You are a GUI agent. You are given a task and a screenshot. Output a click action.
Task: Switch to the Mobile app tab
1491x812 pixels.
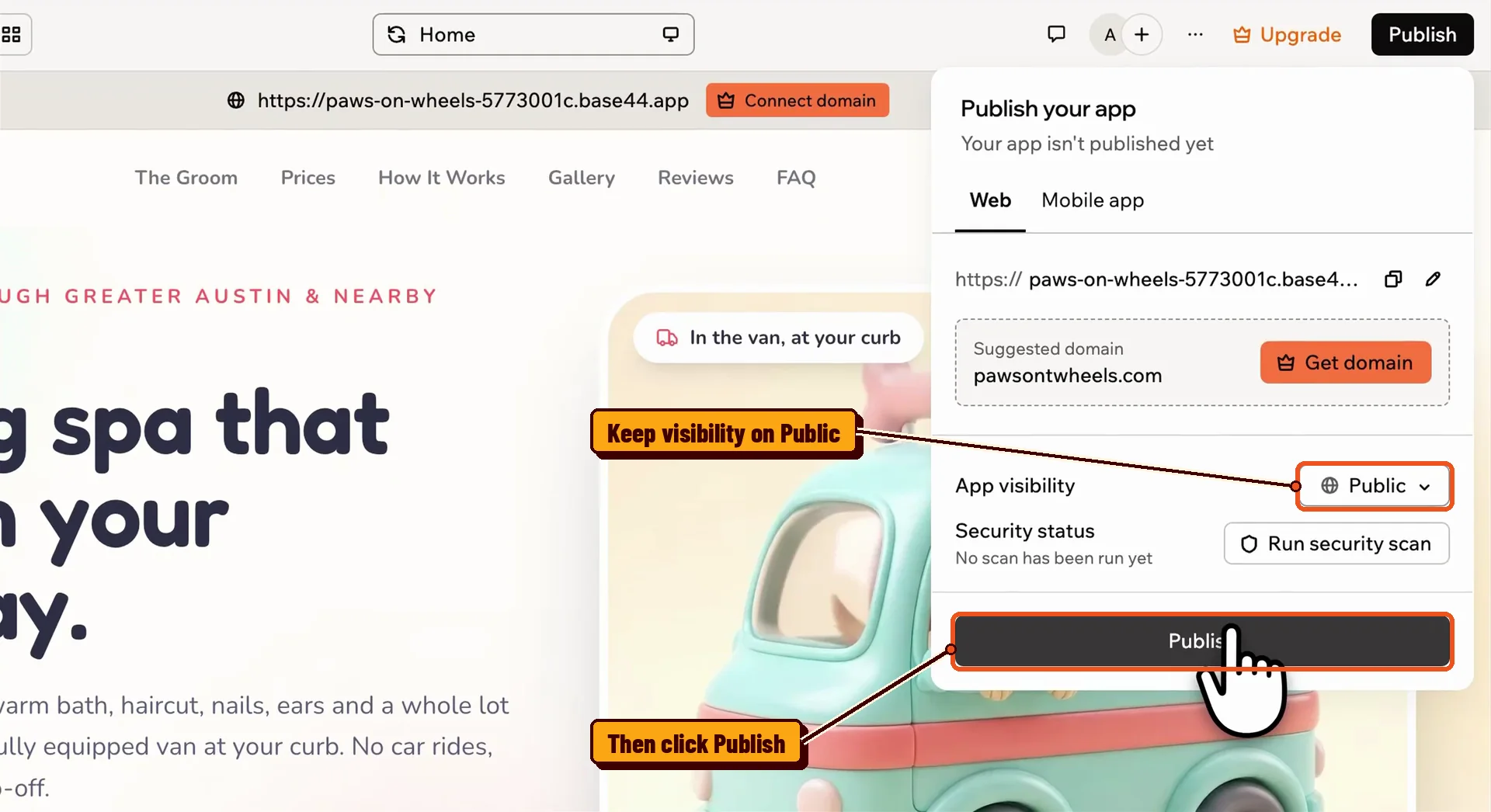pos(1093,200)
